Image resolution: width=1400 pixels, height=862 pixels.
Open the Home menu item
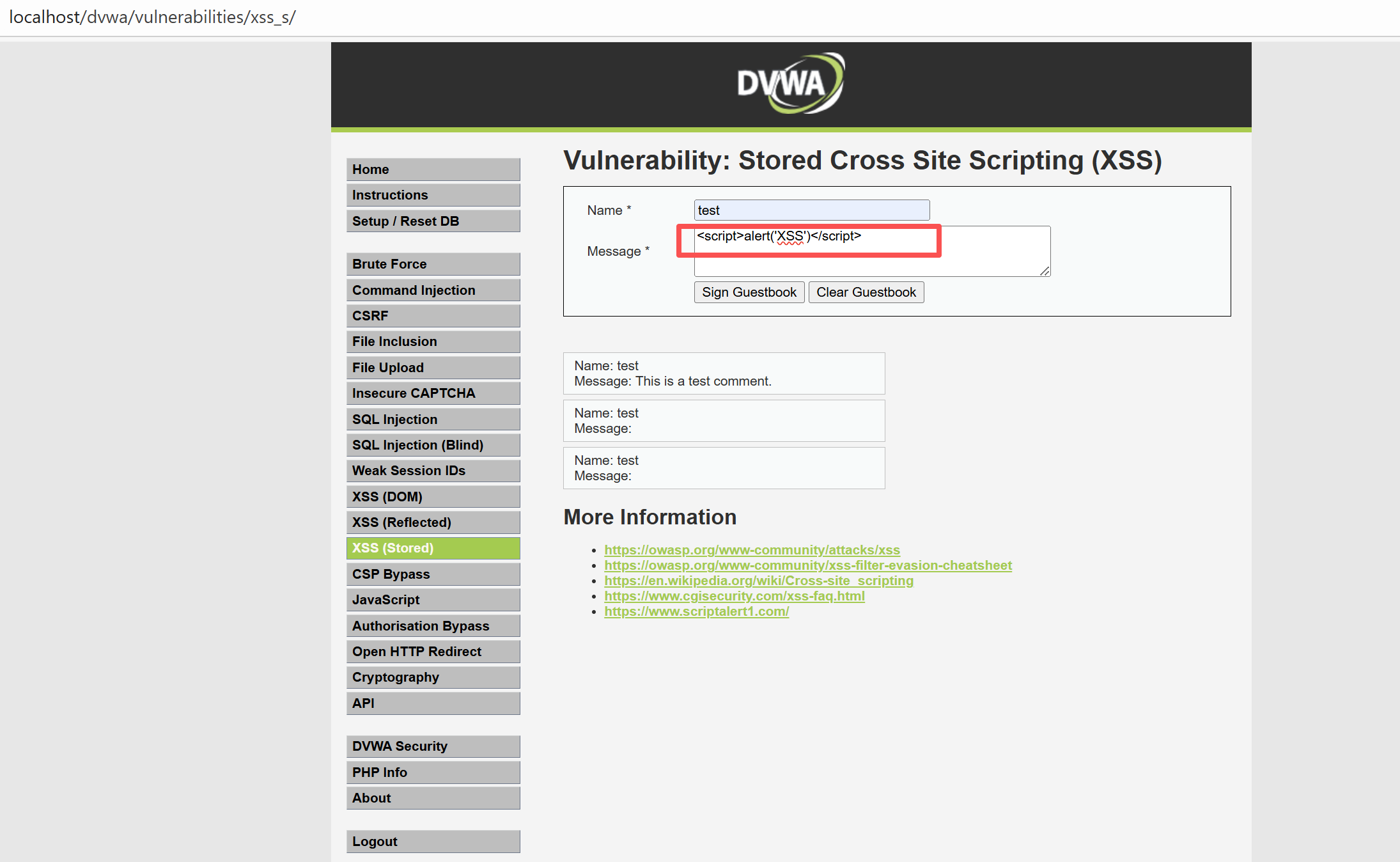[433, 169]
